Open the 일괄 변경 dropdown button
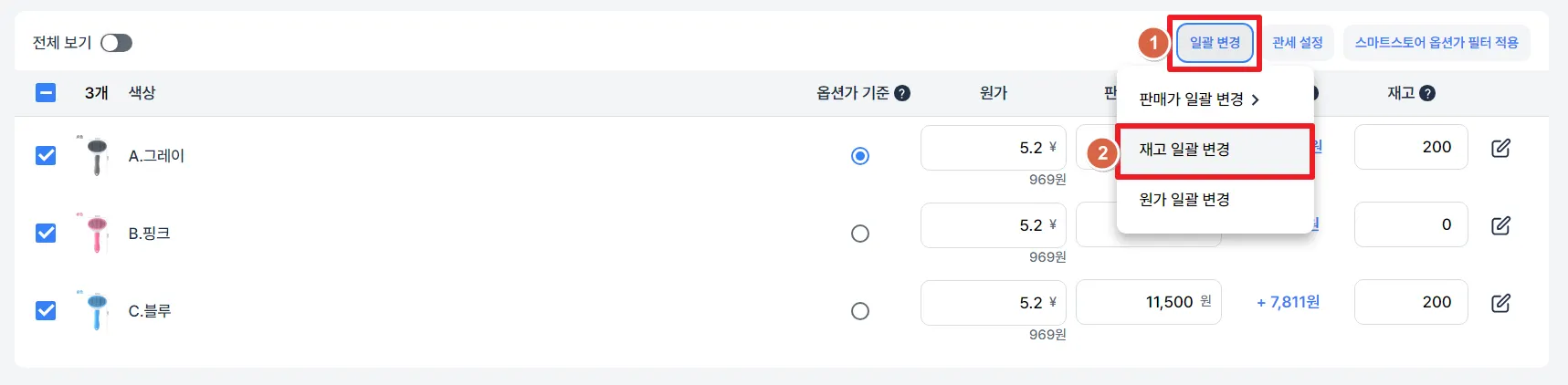The width and height of the screenshot is (1568, 385). (x=1214, y=43)
